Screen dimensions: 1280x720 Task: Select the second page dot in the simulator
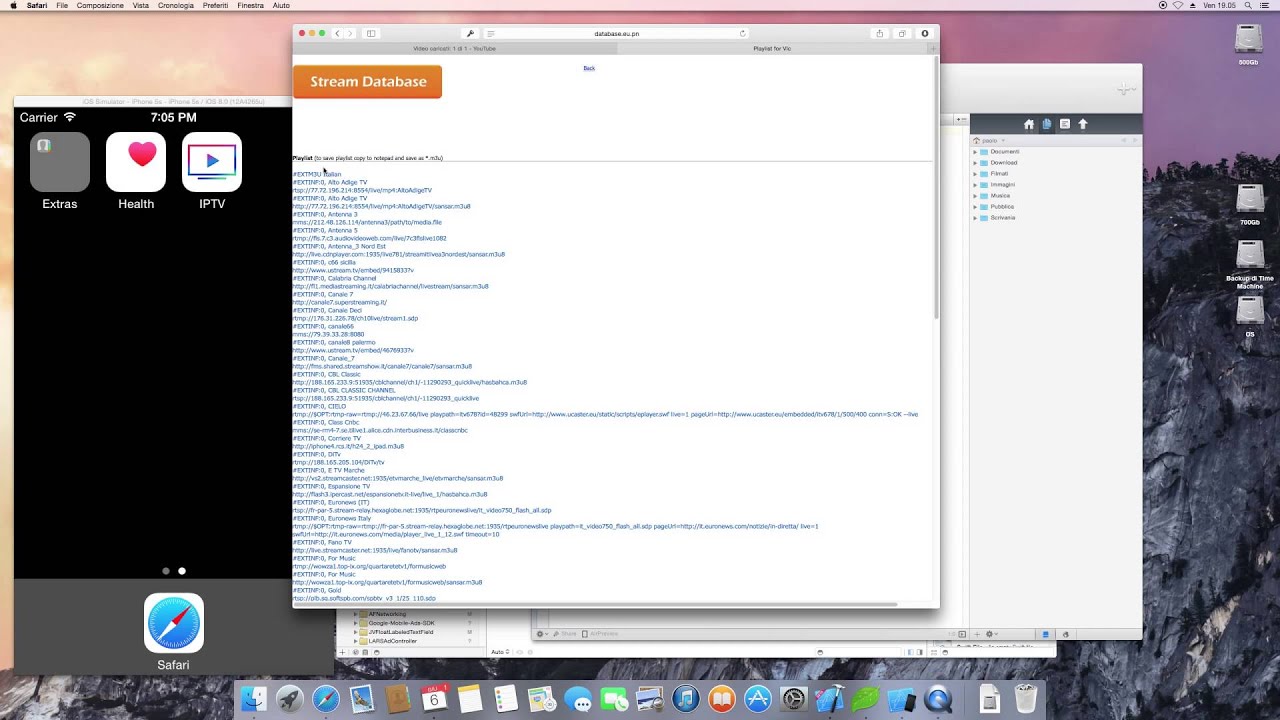coord(182,571)
